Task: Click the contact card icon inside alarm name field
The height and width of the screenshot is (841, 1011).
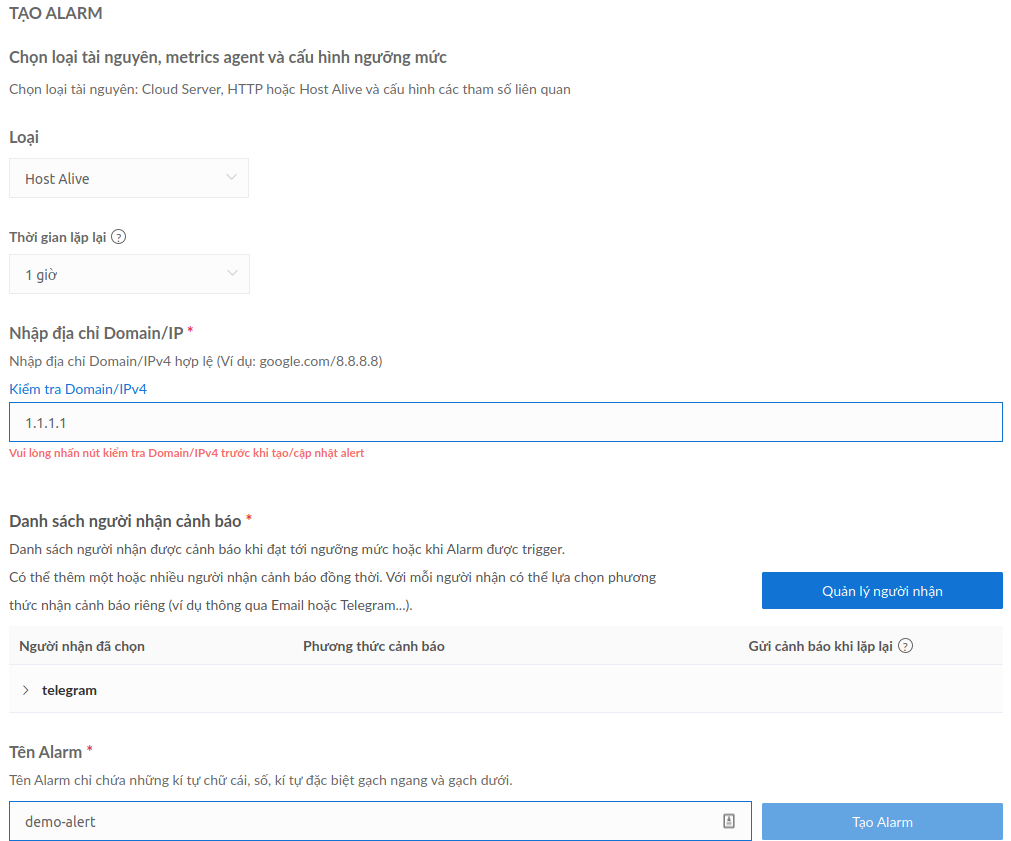Action: point(729,821)
